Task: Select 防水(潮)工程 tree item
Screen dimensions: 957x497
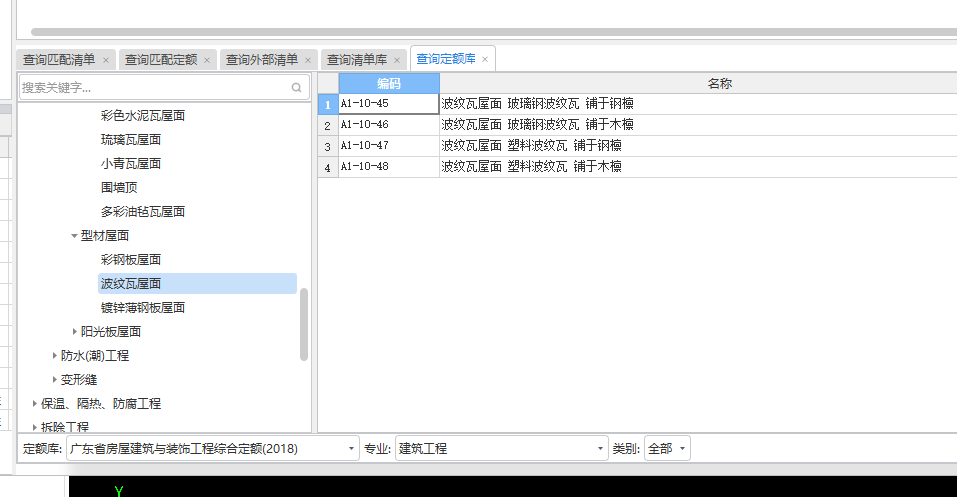Action: (x=95, y=355)
